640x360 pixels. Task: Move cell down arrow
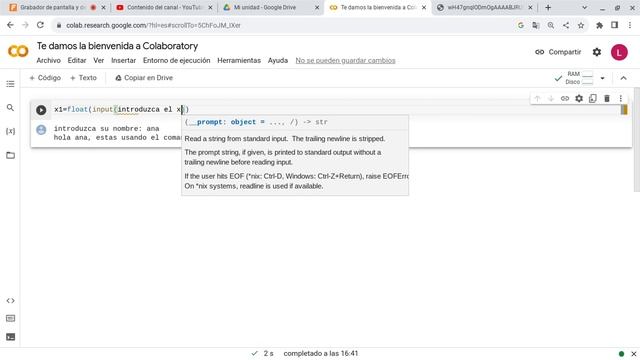[x=551, y=98]
